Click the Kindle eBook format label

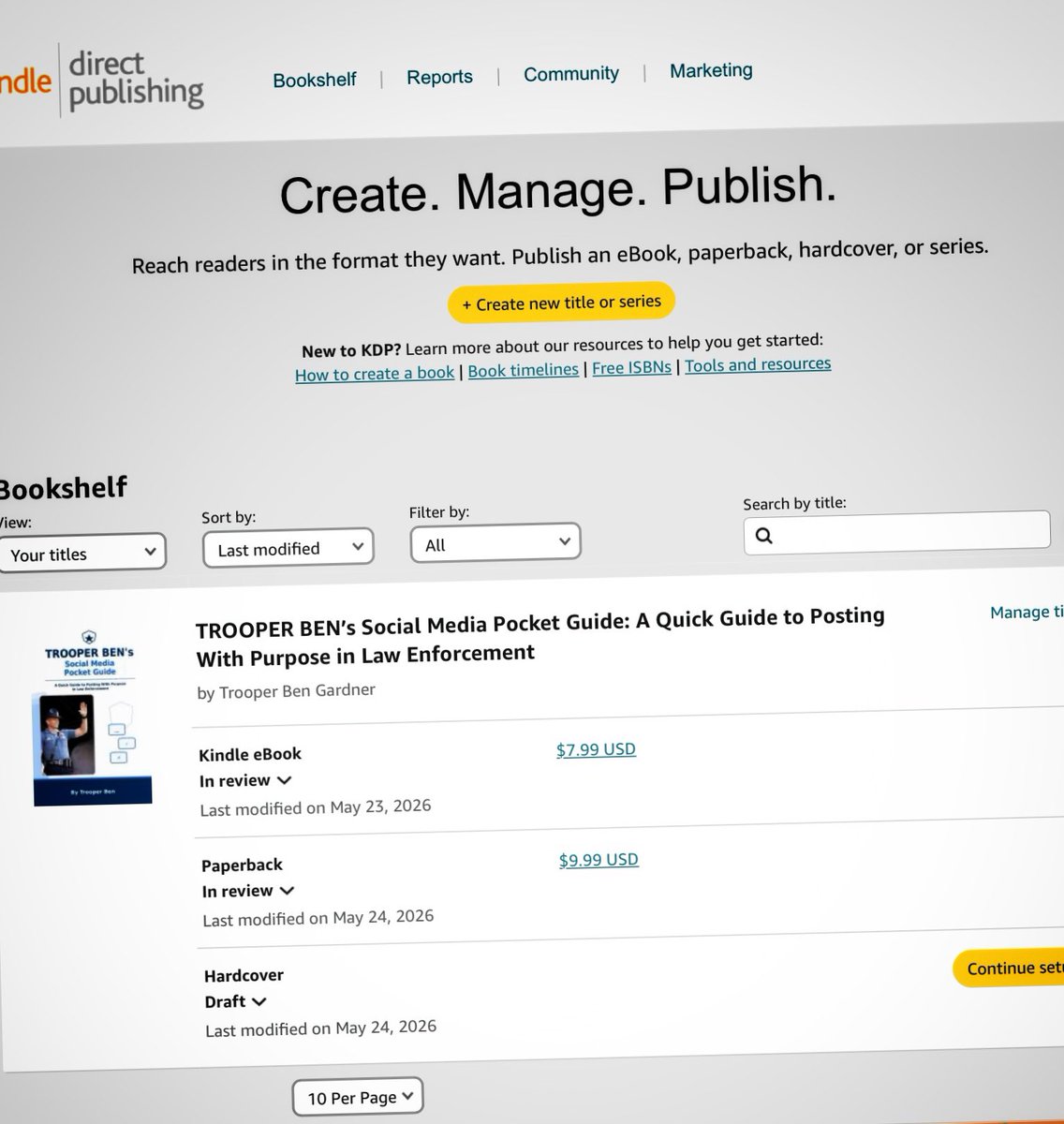[x=250, y=754]
